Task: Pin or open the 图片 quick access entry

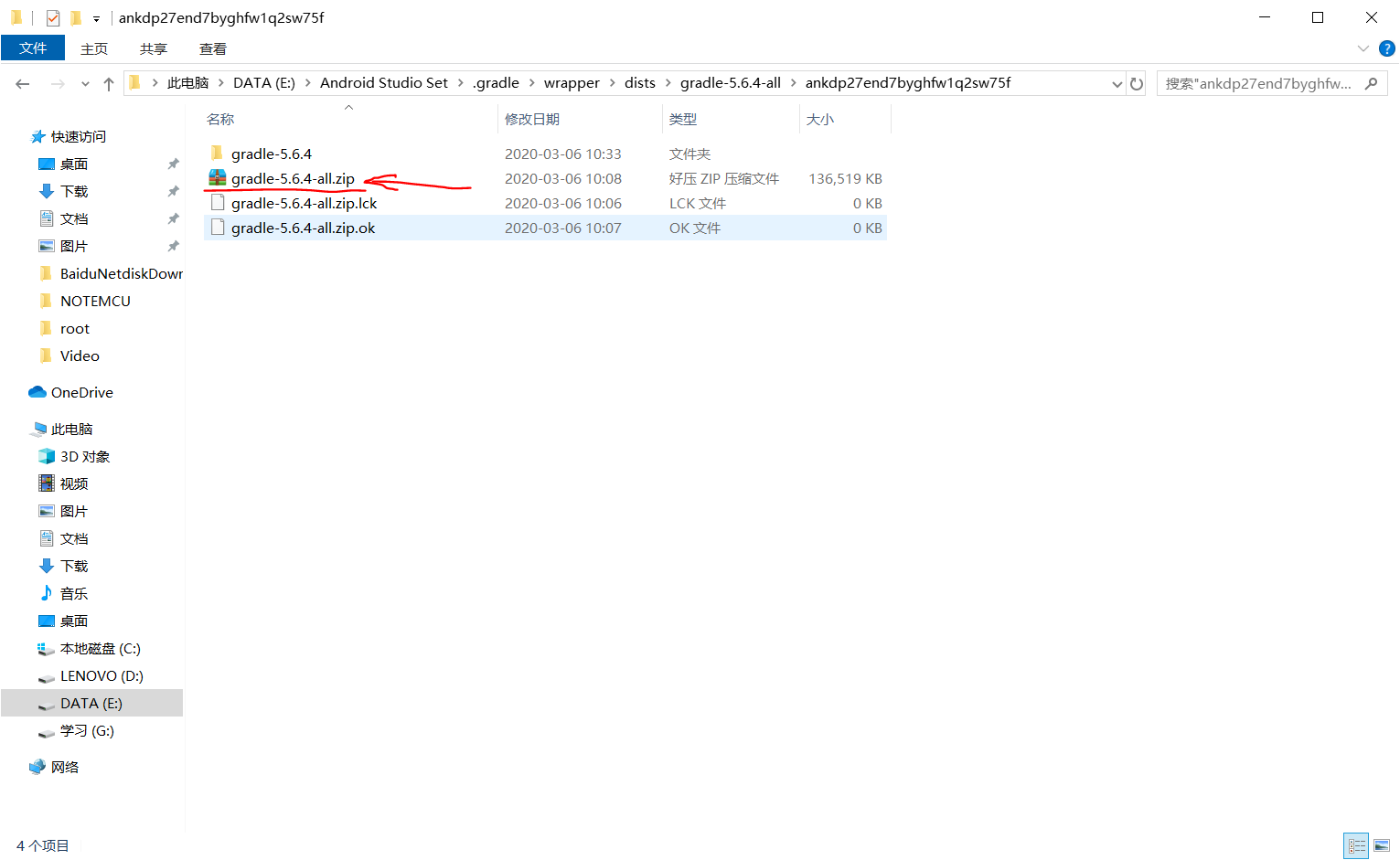Action: (74, 245)
